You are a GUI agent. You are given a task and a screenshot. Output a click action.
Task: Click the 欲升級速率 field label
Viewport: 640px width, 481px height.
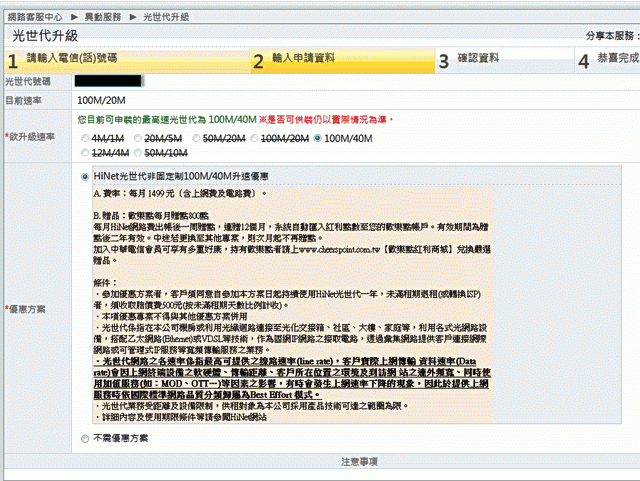click(30, 136)
